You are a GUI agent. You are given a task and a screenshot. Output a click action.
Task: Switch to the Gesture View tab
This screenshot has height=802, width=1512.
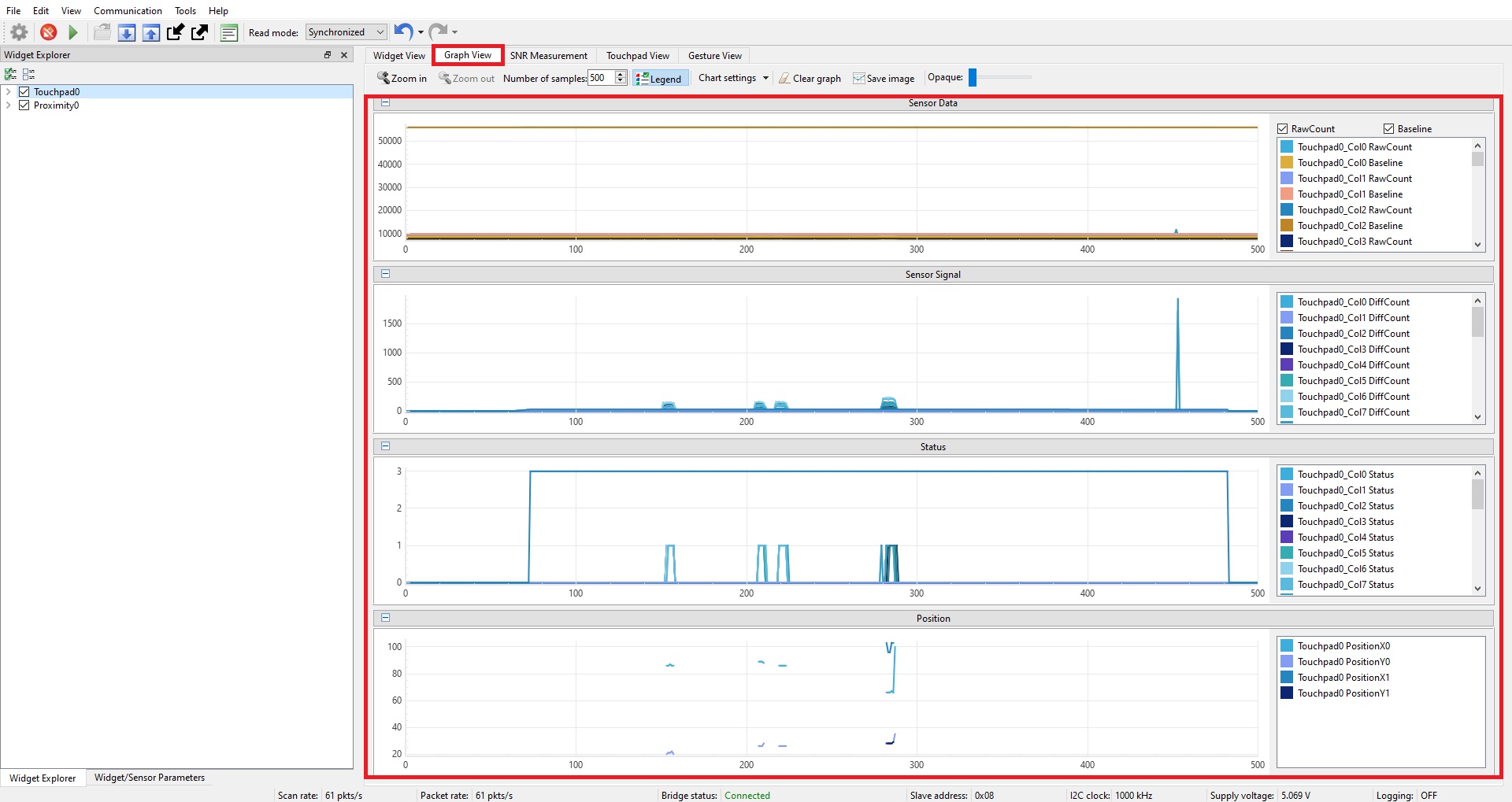(x=715, y=56)
